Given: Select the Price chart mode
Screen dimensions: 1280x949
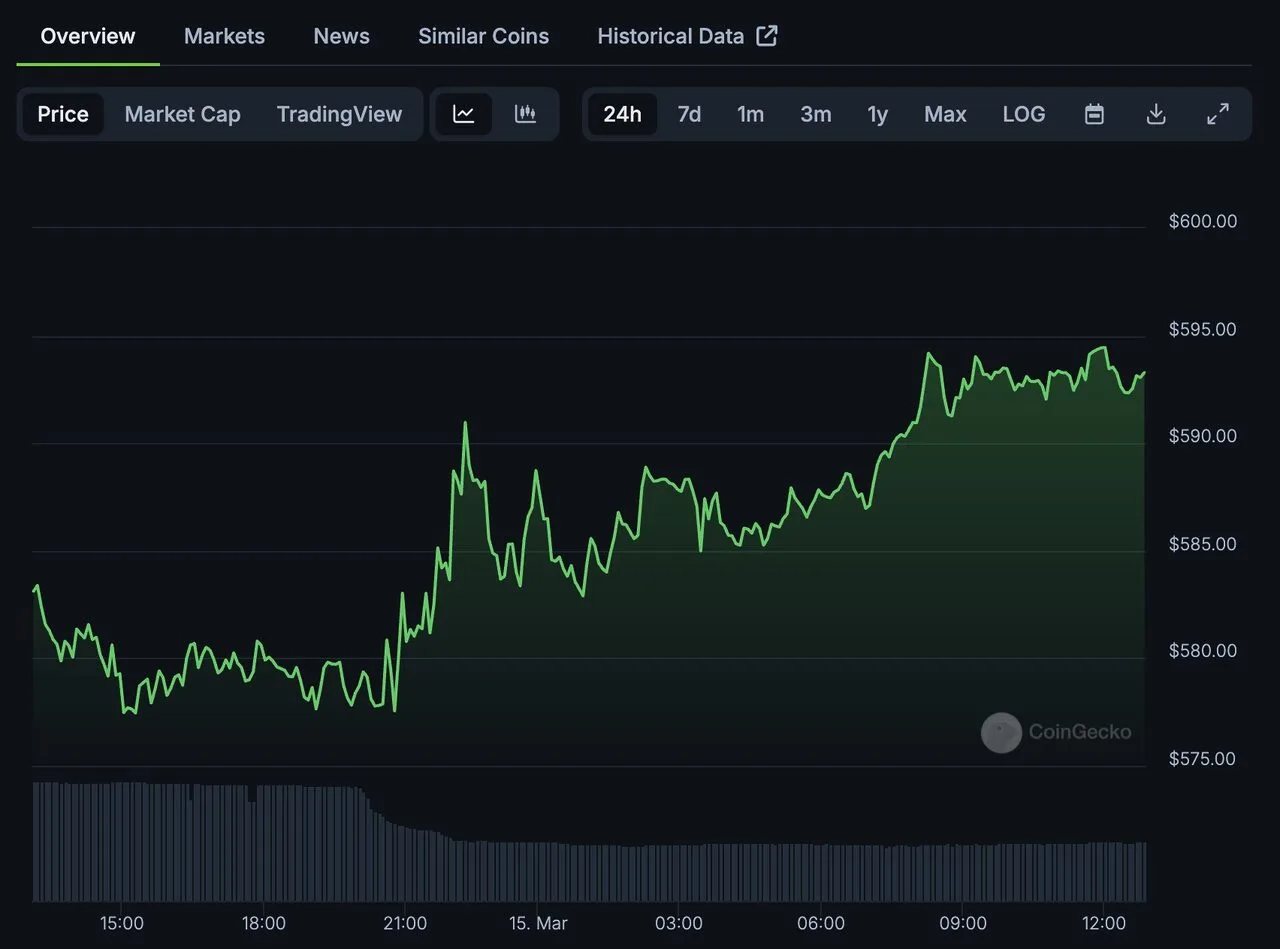Looking at the screenshot, I should 63,114.
